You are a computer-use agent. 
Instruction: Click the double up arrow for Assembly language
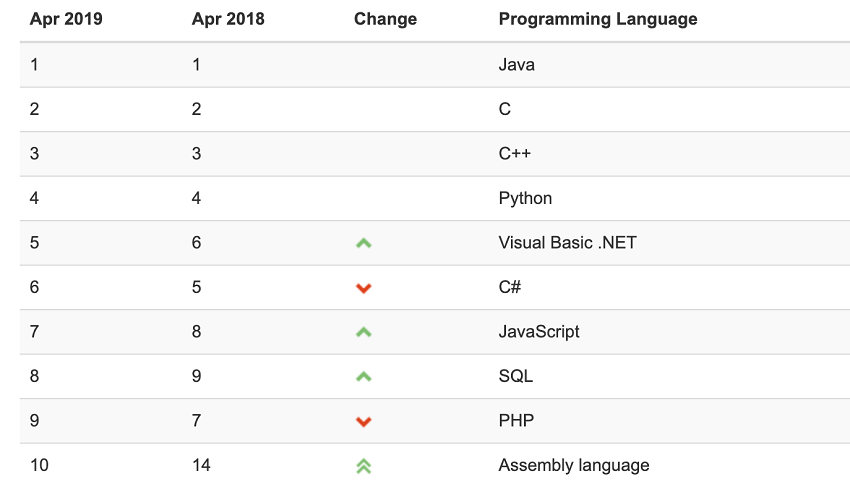(x=364, y=466)
